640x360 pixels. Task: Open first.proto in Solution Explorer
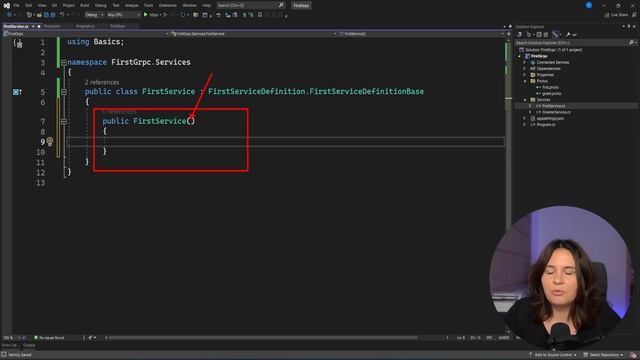[550, 87]
